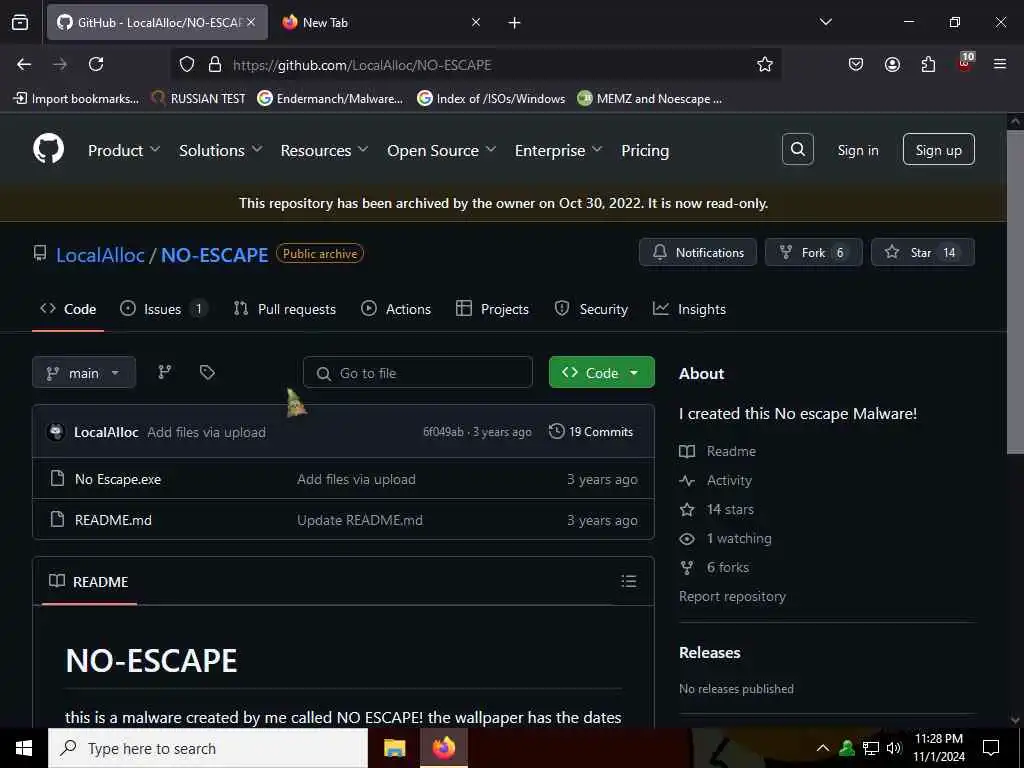Open the Firefox View icon at top left

click(x=20, y=22)
